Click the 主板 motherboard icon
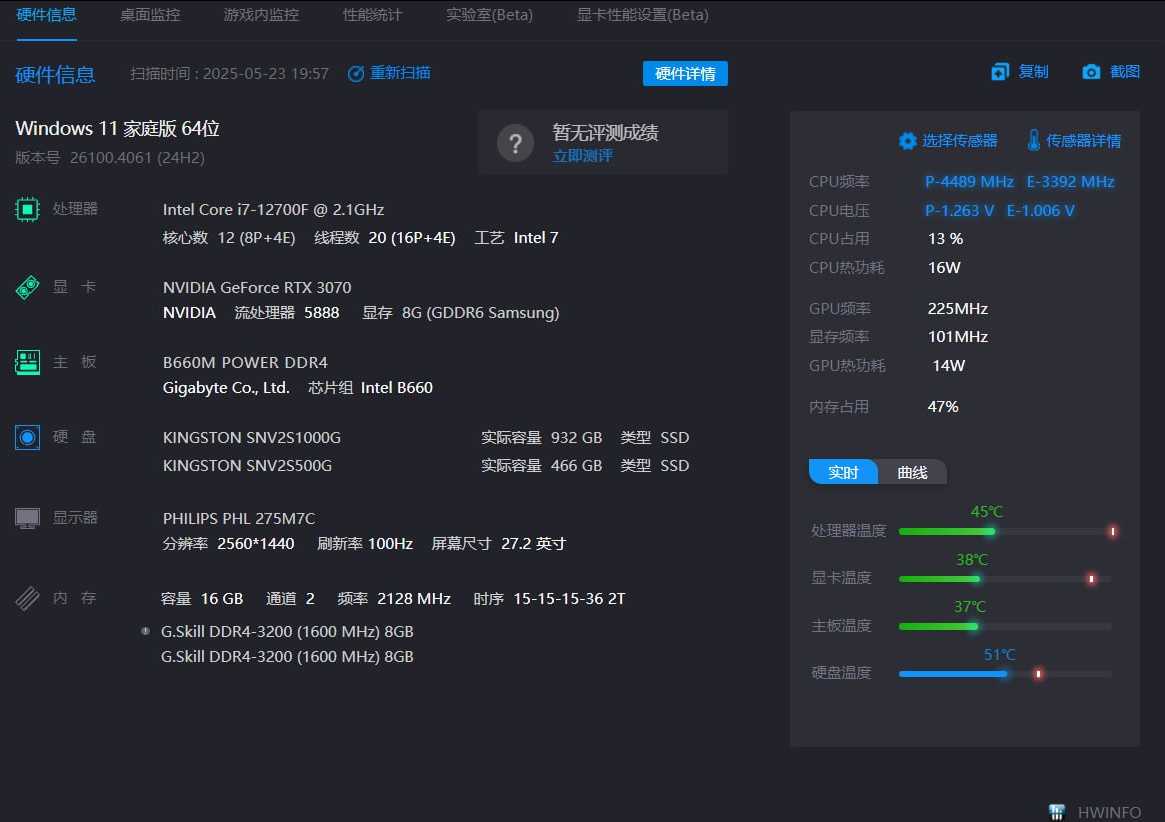This screenshot has height=822, width=1165. tap(27, 363)
